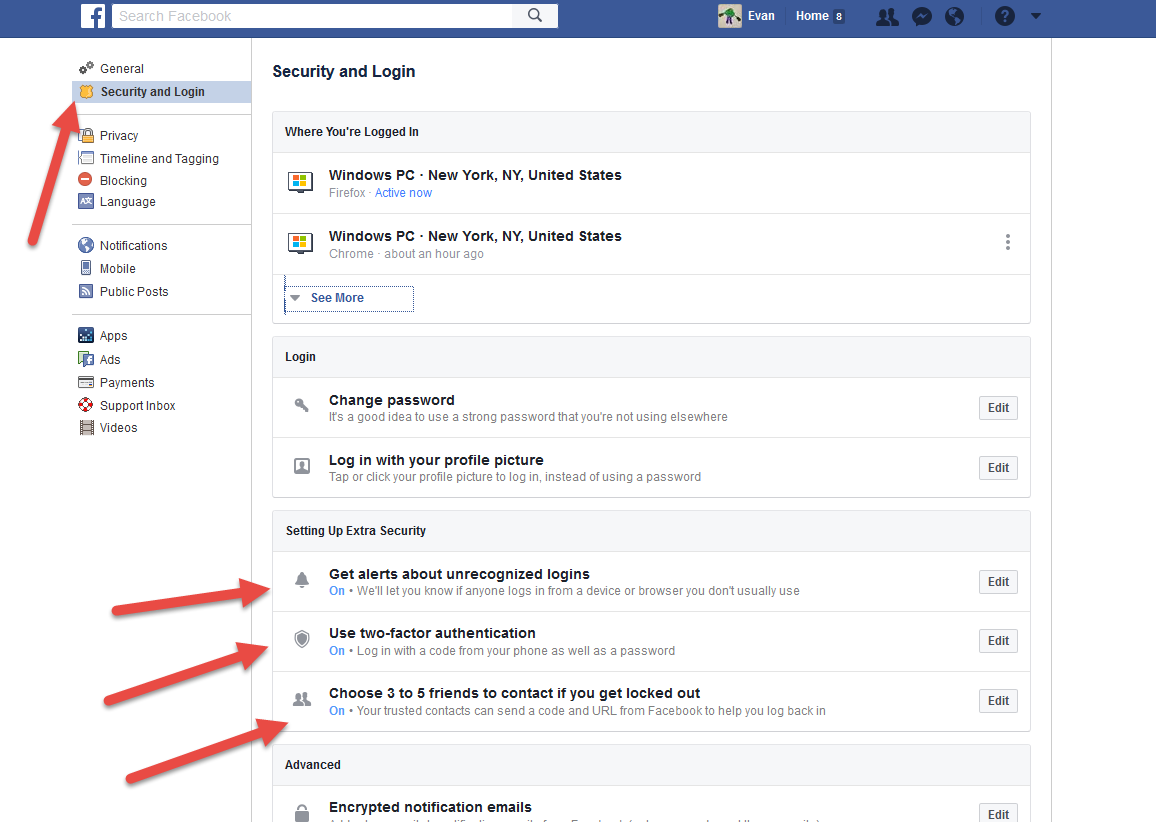Edit alerts about unrecognized logins
The width and height of the screenshot is (1156, 822).
998,582
